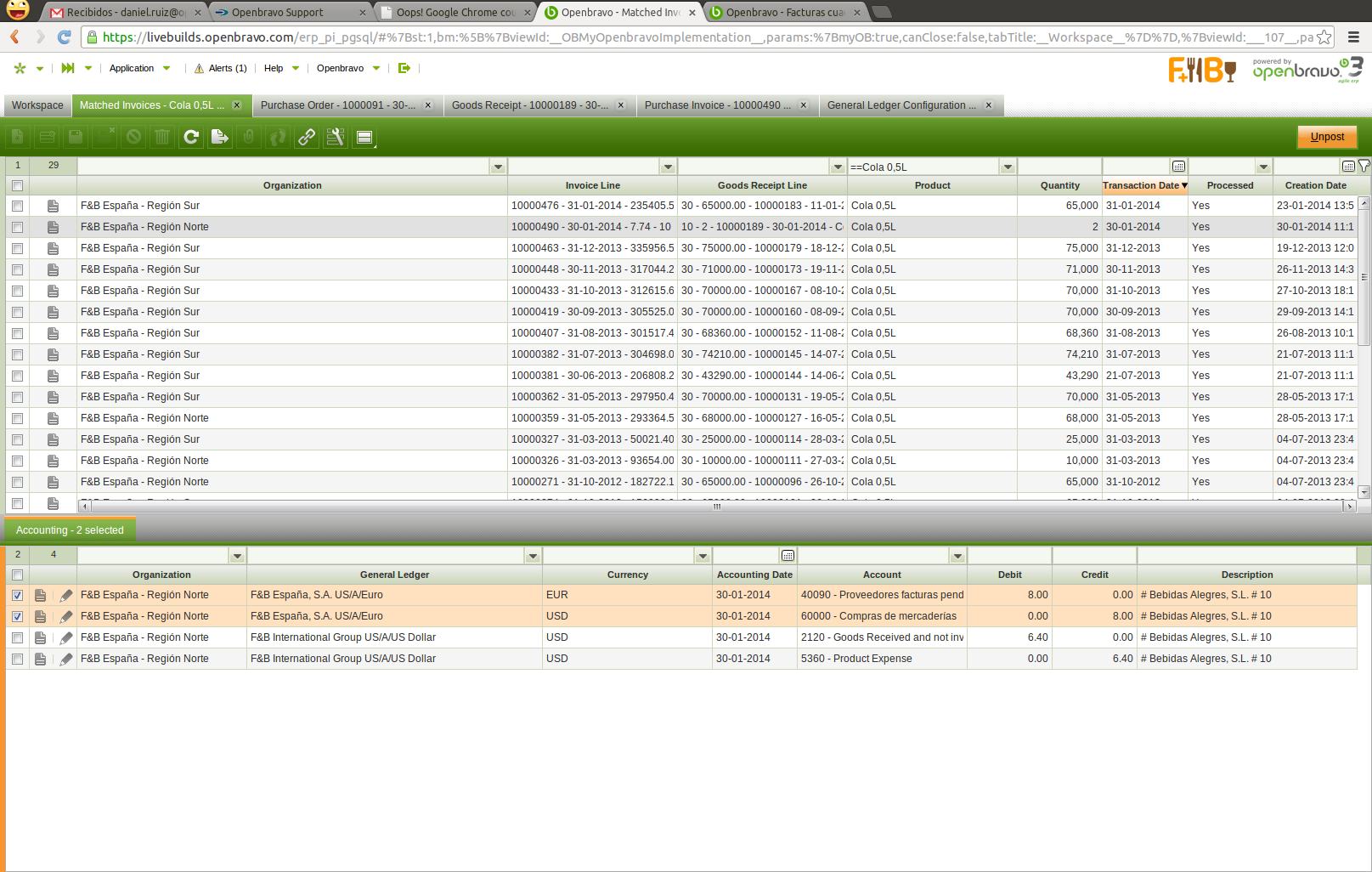Expand Application menu dropdown arrow

(167, 68)
